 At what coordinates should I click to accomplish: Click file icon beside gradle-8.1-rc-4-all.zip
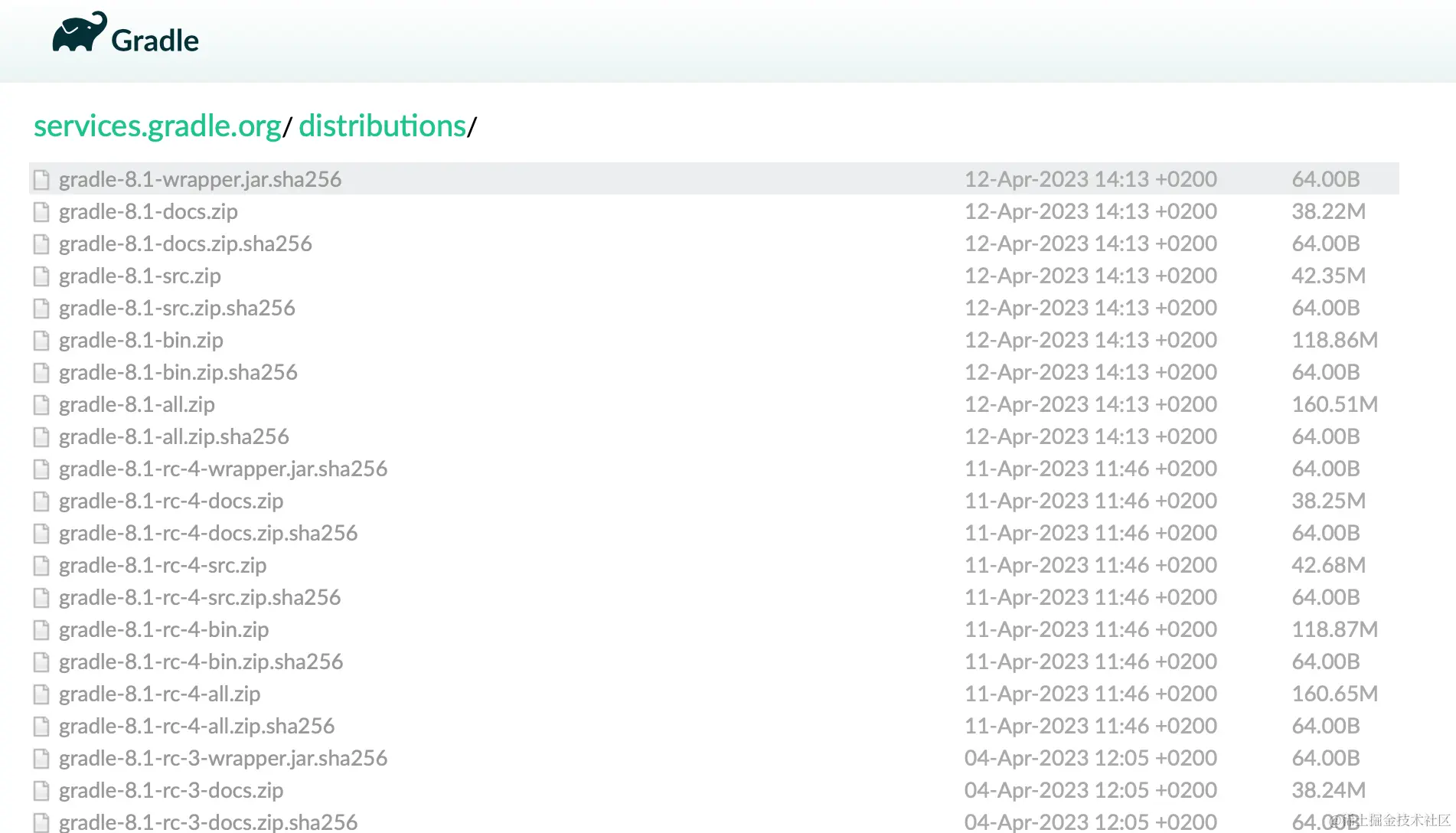pos(41,694)
